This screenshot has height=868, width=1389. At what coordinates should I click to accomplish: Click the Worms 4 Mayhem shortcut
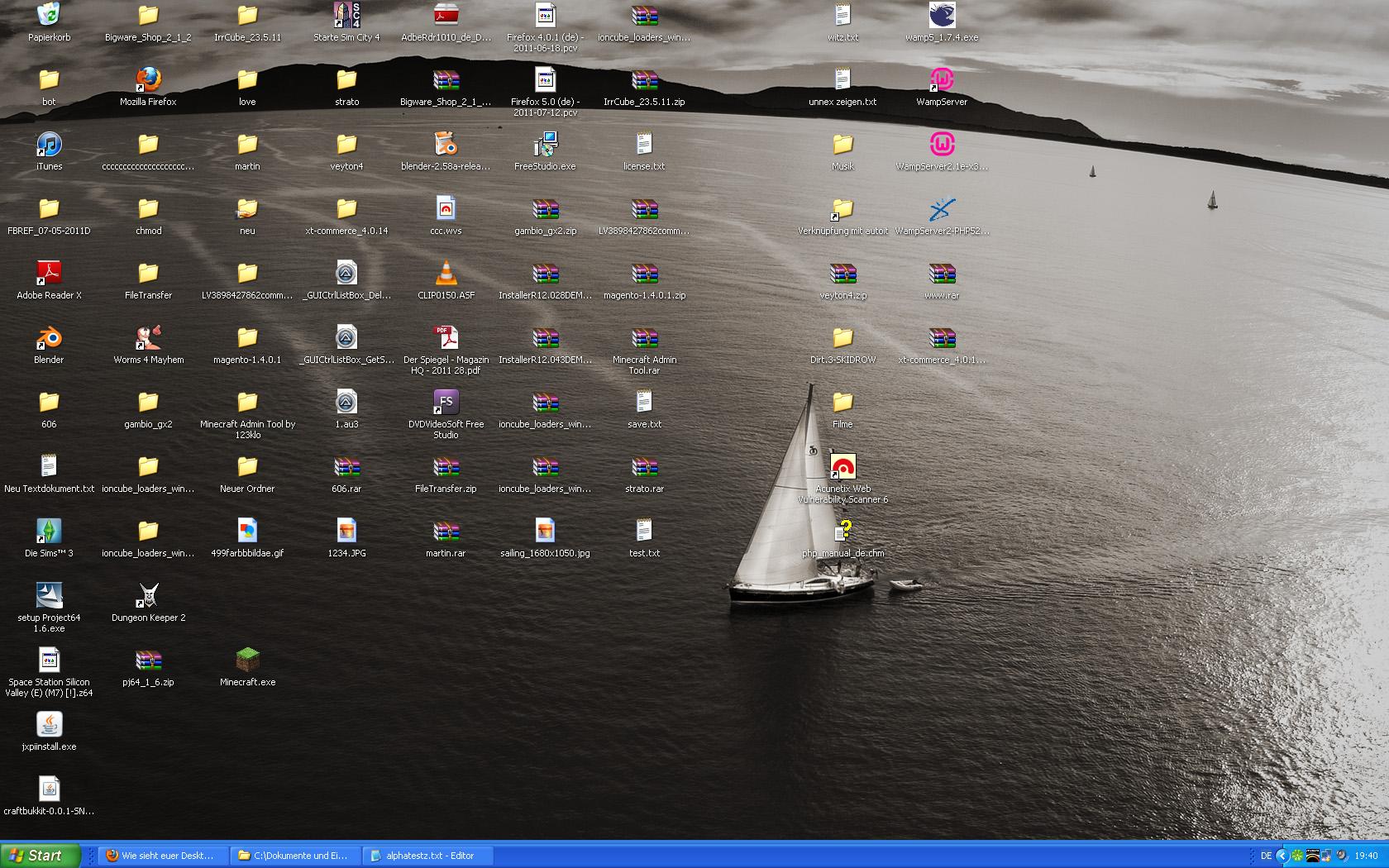tap(148, 338)
